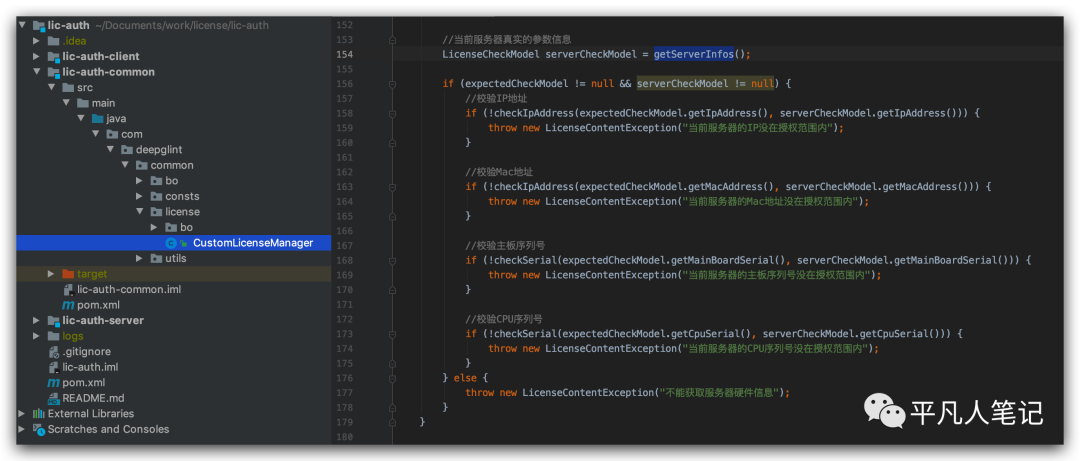Viewport: 1080px width, 461px height.
Task: Click the README.md markdown file icon
Action: click(x=53, y=398)
